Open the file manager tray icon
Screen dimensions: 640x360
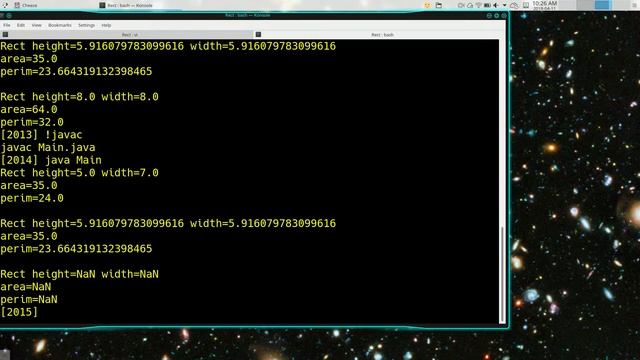(x=439, y=5)
